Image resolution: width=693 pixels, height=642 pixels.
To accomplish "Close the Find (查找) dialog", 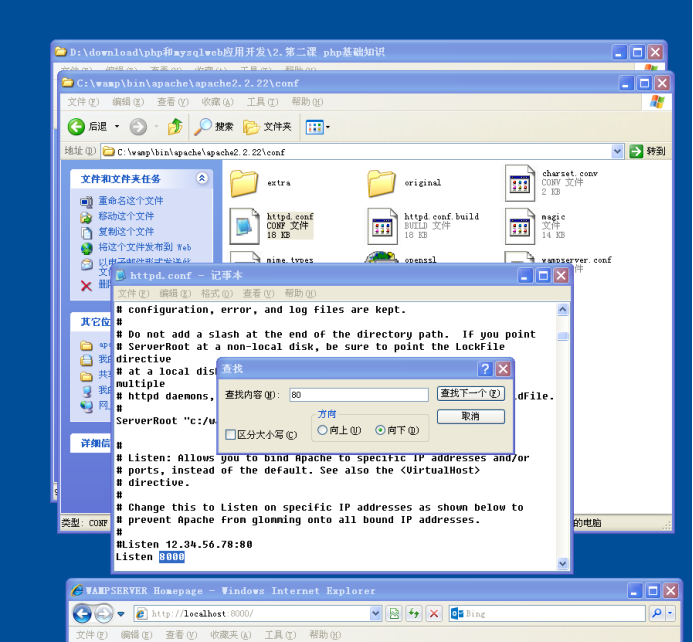I will pos(503,368).
